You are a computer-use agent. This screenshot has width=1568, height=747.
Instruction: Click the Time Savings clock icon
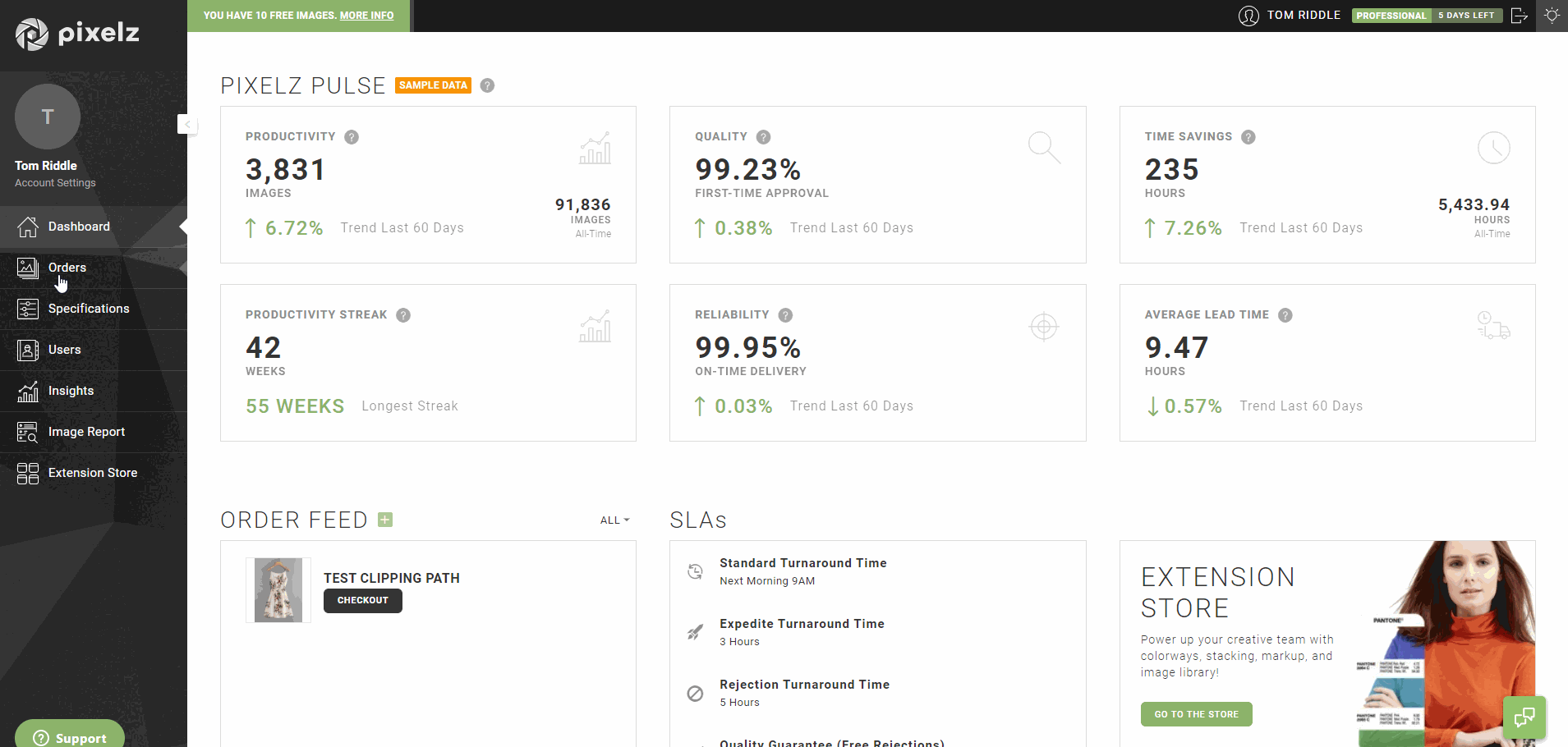point(1494,148)
